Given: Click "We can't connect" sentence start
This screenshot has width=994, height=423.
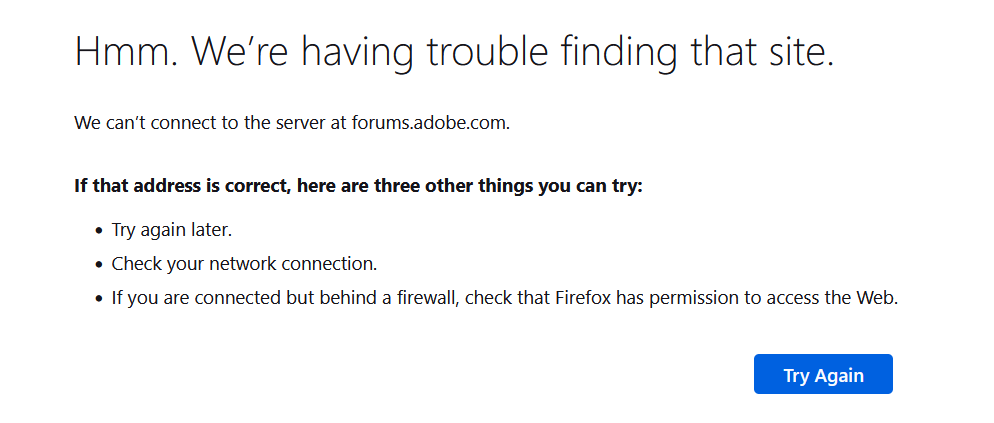Looking at the screenshot, I should [x=135, y=123].
